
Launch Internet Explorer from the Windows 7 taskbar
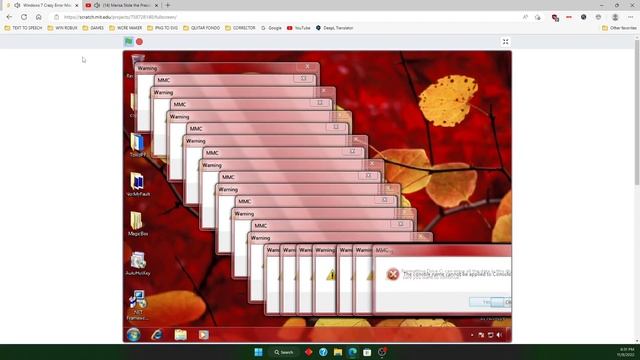157,335
